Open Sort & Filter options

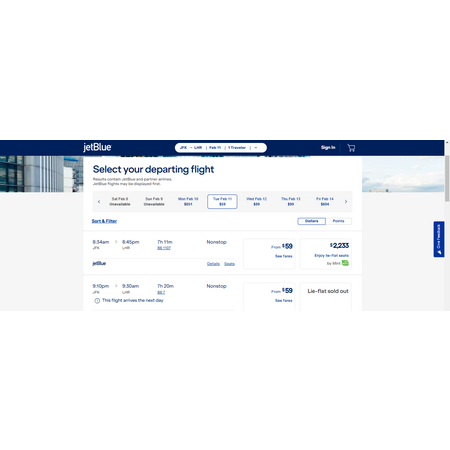104,221
